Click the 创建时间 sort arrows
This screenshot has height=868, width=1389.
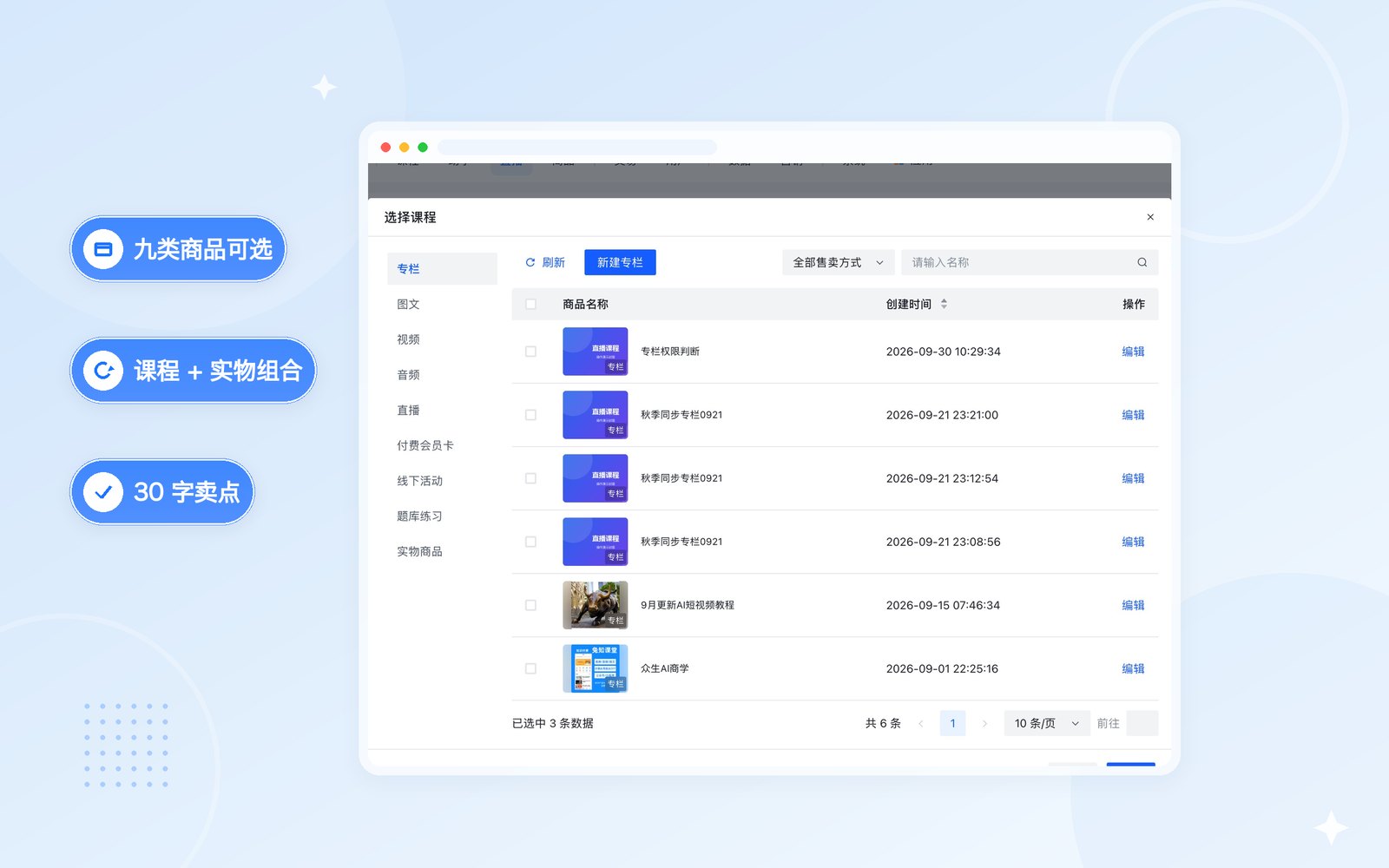pyautogui.click(x=944, y=304)
